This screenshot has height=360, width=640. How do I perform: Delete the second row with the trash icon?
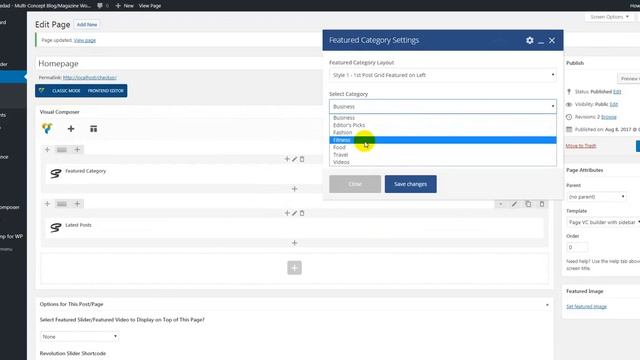542,204
